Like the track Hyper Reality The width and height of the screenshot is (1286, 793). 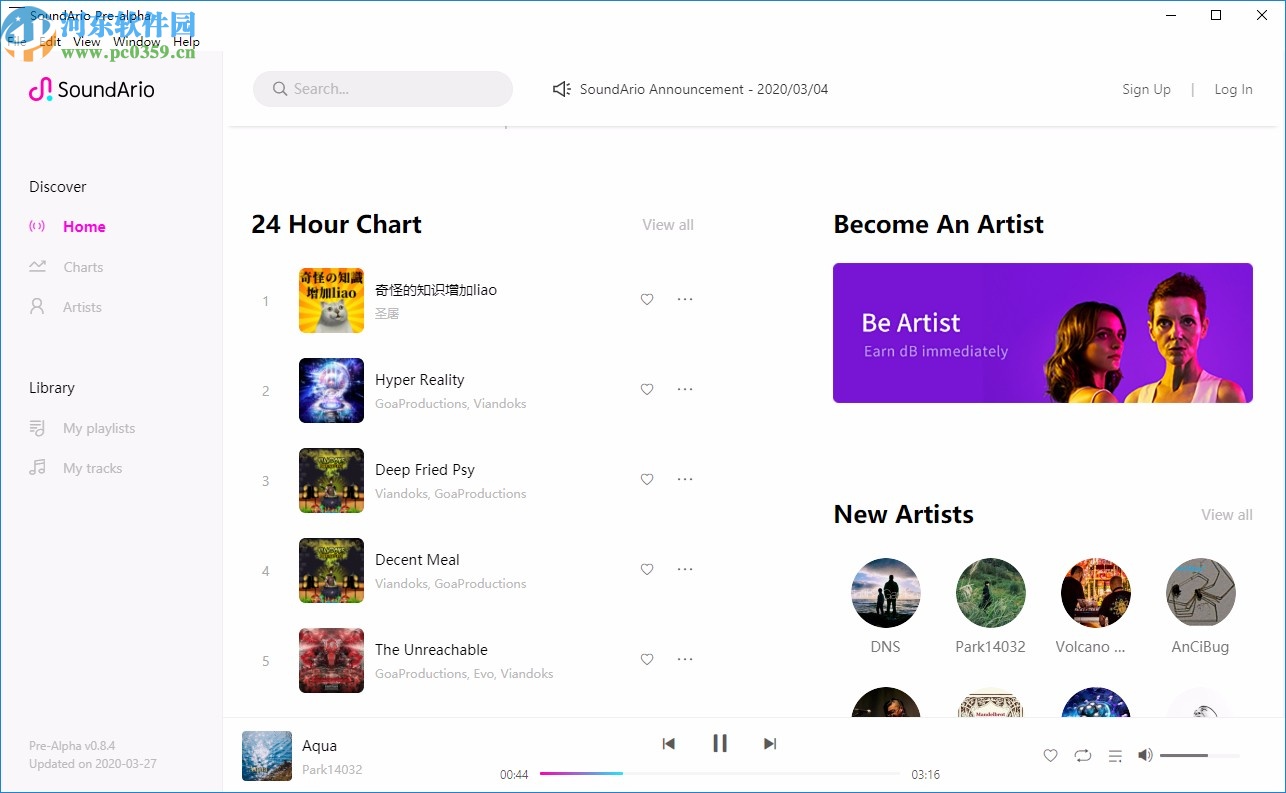(647, 389)
